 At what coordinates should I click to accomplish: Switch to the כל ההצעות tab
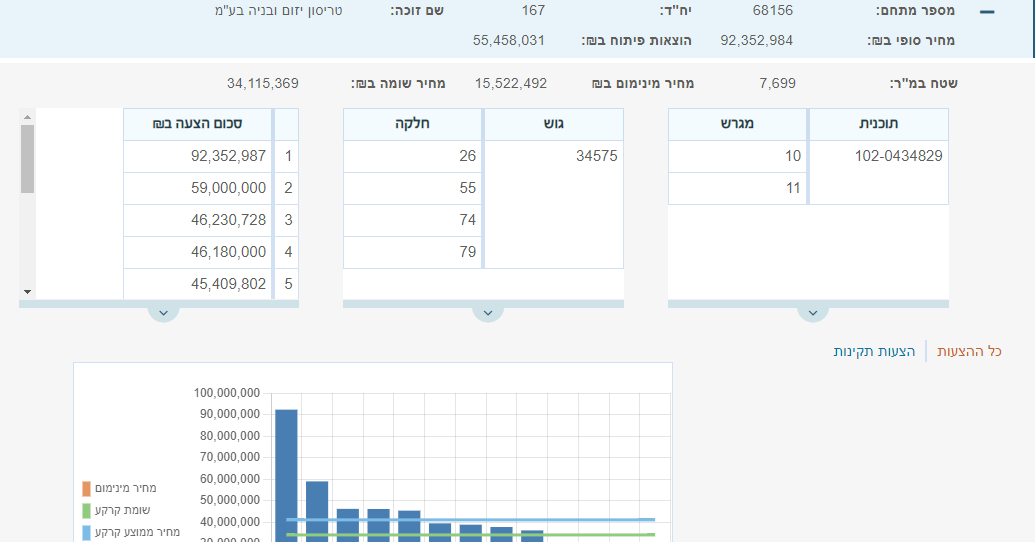(969, 351)
